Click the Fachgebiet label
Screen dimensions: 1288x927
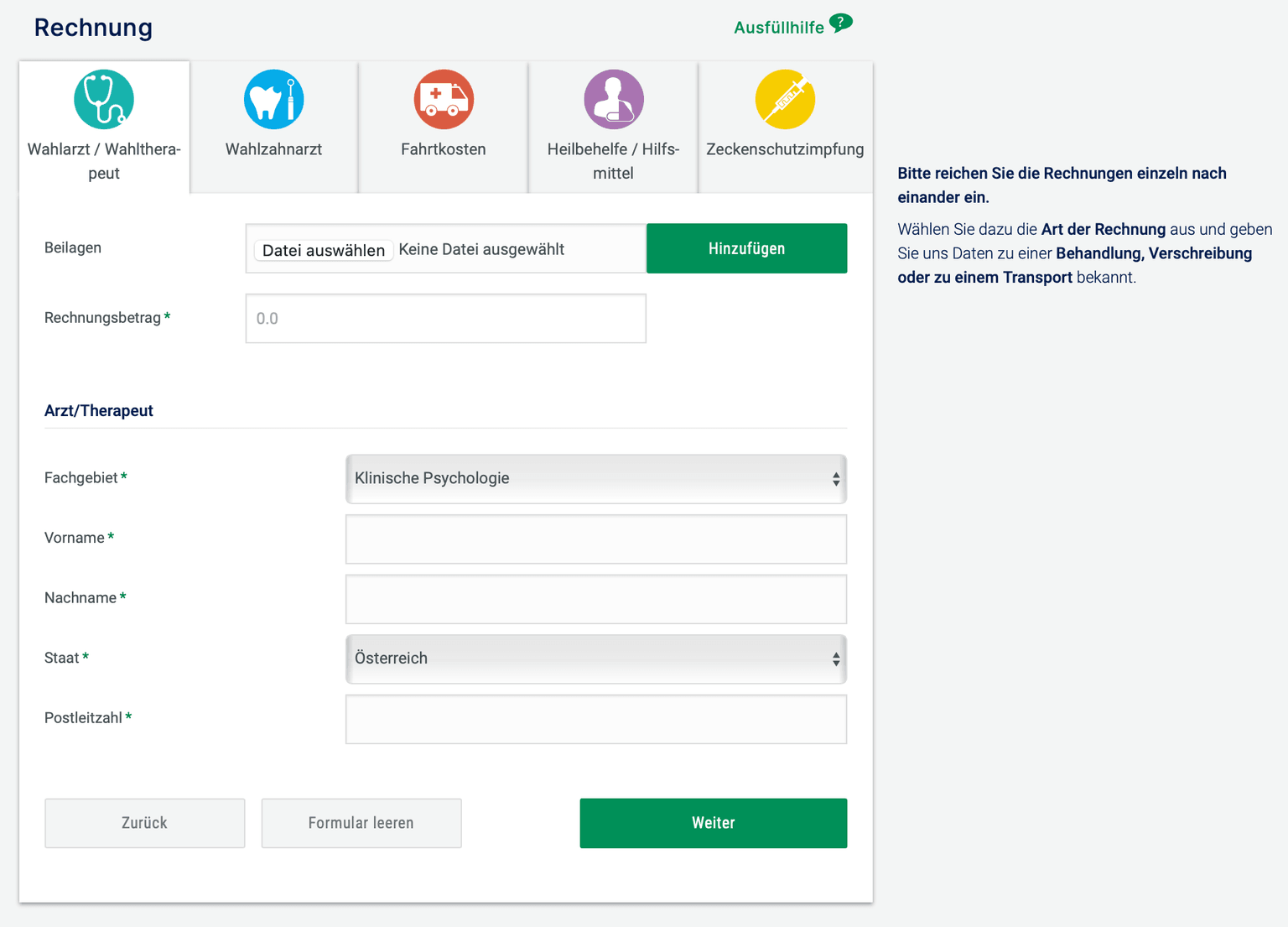(81, 477)
